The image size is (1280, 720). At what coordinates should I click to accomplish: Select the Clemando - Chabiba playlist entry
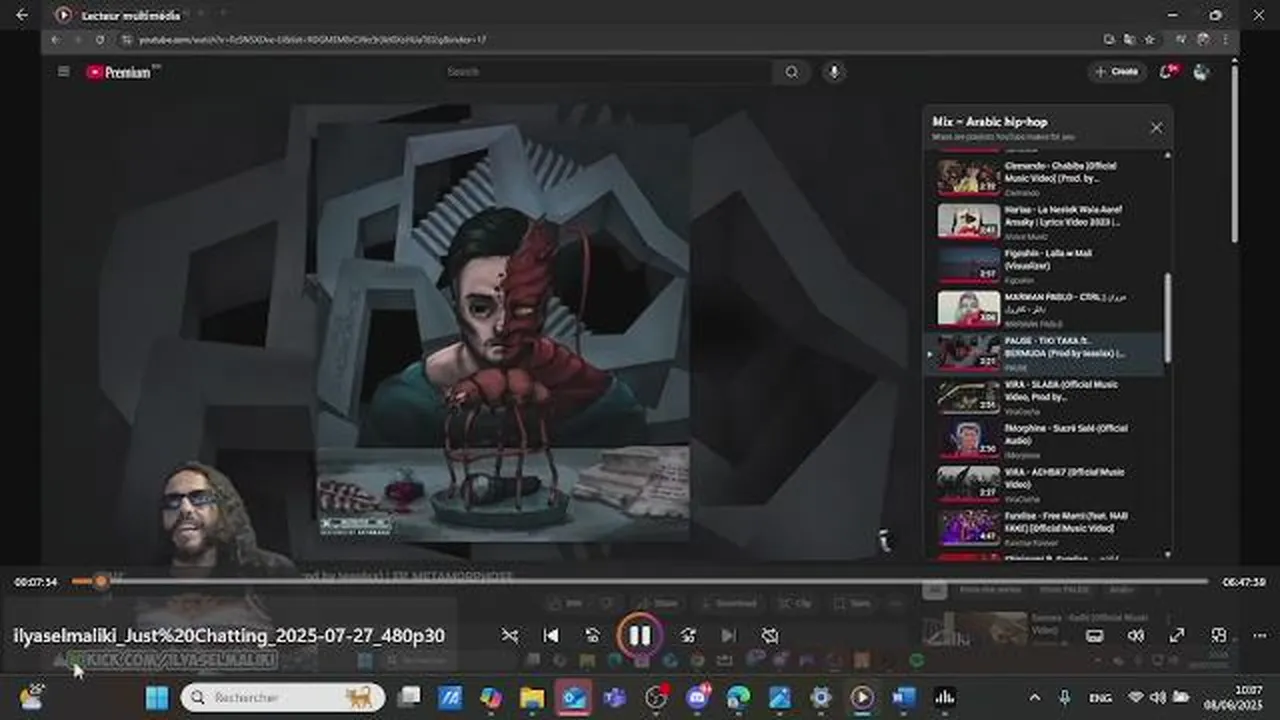click(1043, 178)
